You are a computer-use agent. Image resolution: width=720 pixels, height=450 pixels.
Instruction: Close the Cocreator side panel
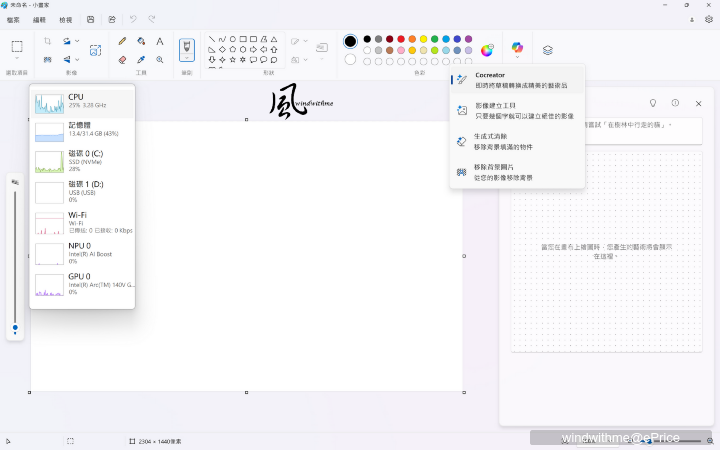point(697,103)
